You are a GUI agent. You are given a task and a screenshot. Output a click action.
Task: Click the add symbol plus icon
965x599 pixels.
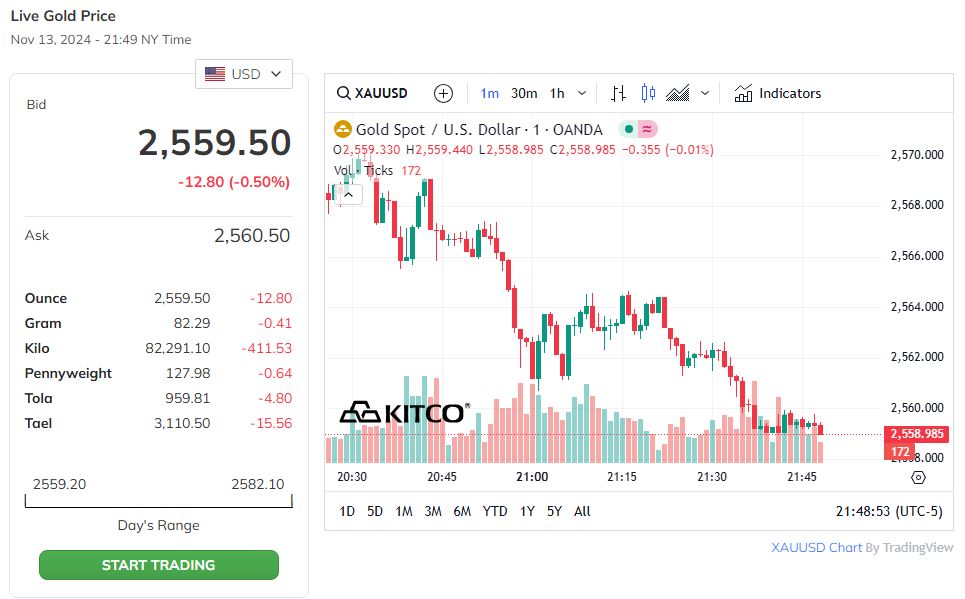click(444, 93)
